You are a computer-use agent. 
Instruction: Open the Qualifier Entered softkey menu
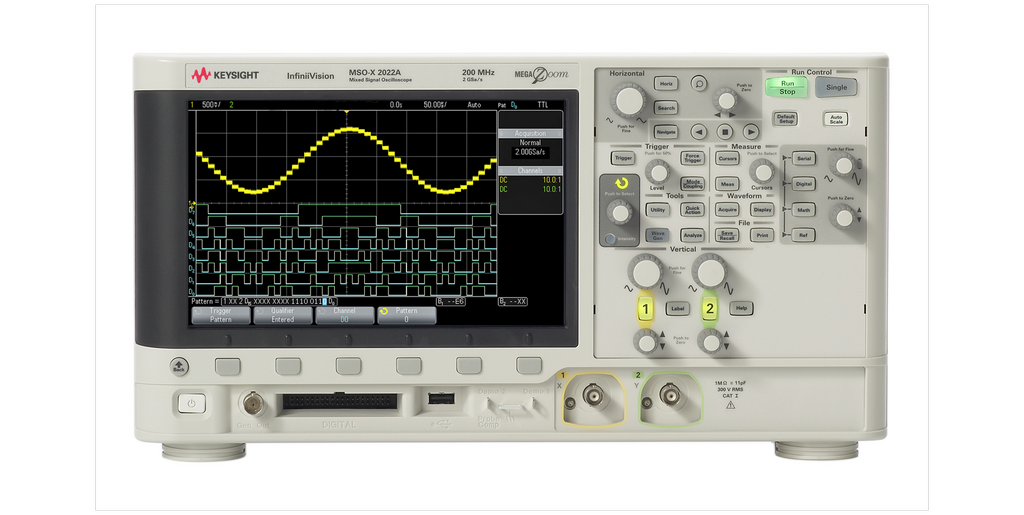coord(282,315)
